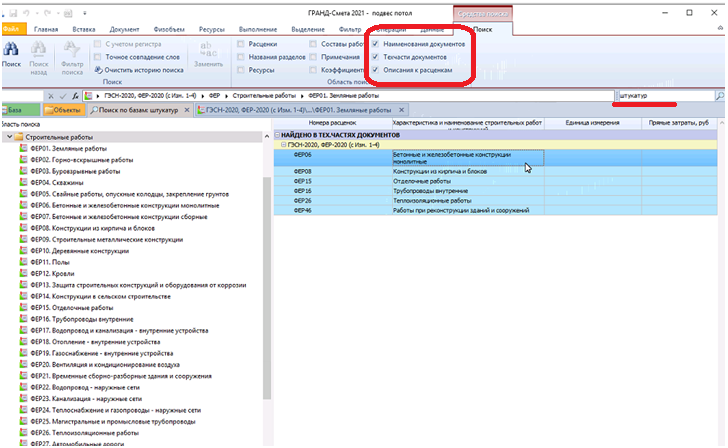Expand breadcrumb arrow after Строительные работы
728x448 pixels.
pos(302,96)
